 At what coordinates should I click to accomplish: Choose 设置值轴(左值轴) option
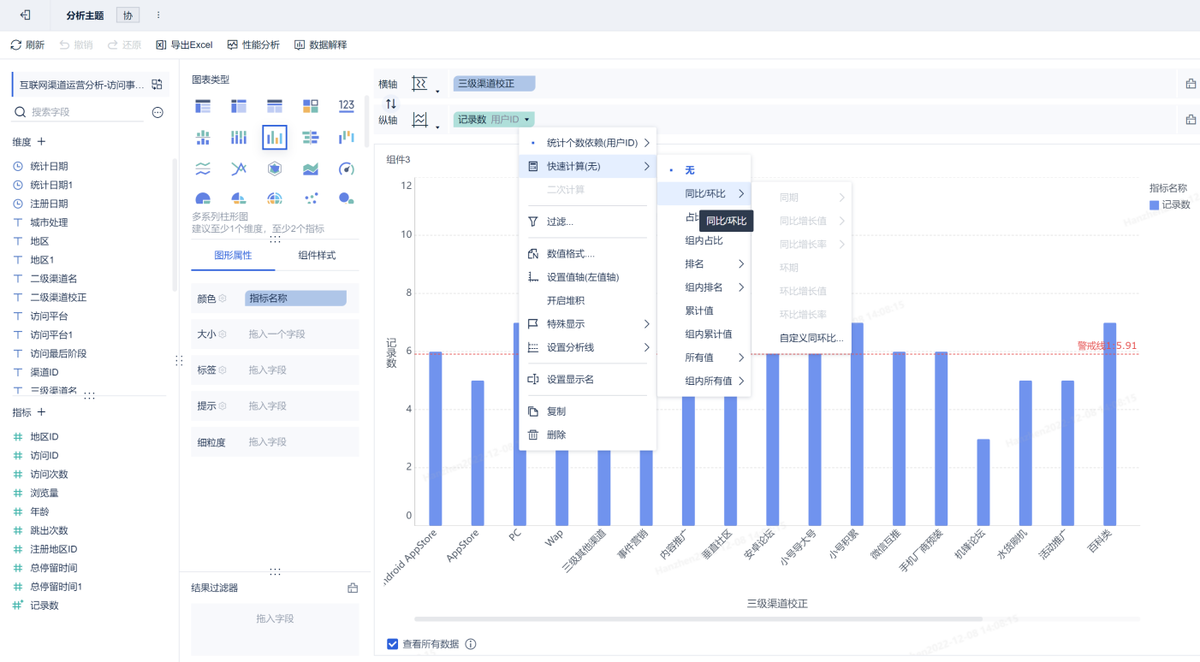pyautogui.click(x=588, y=277)
